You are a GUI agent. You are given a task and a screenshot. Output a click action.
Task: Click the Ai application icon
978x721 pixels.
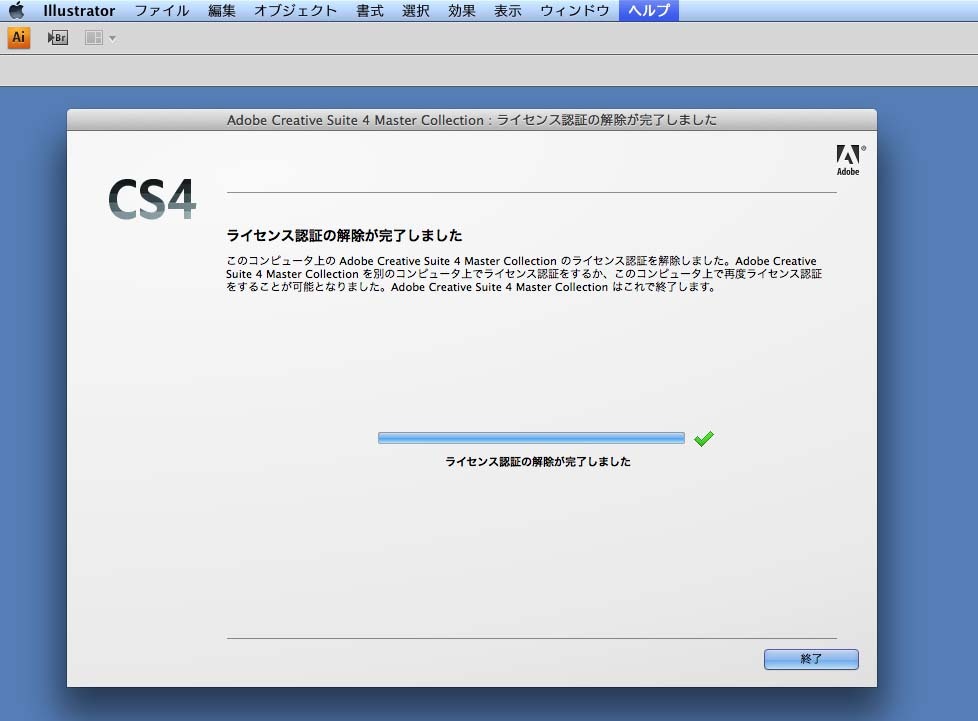19,37
